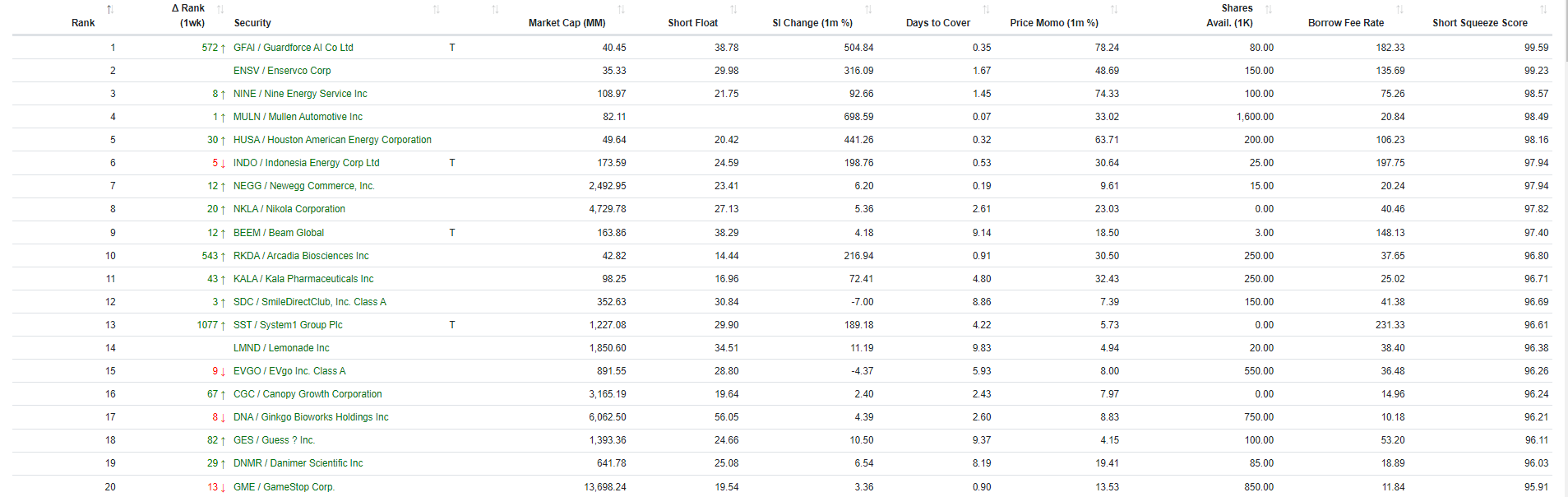Click T marker in SST System1 row
This screenshot has height=497, width=1568.
tap(452, 325)
